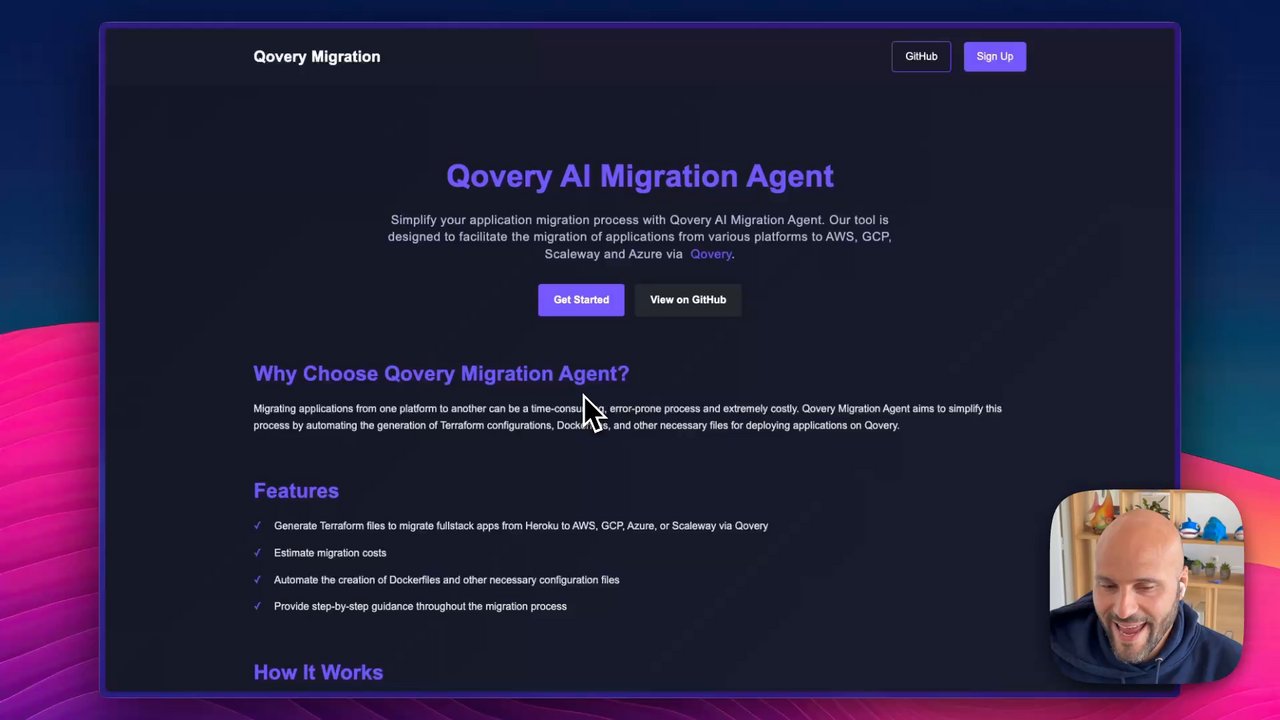Follow the Qovery hyperlink in intro text

[711, 254]
